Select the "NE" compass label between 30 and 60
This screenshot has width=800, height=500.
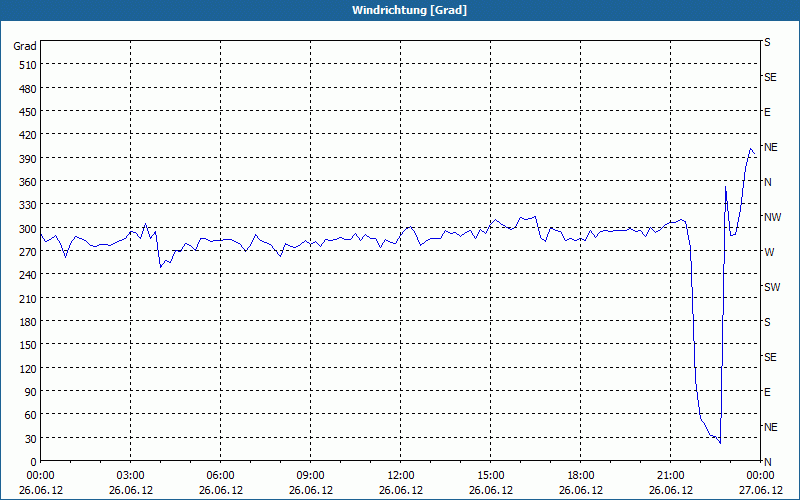(771, 427)
